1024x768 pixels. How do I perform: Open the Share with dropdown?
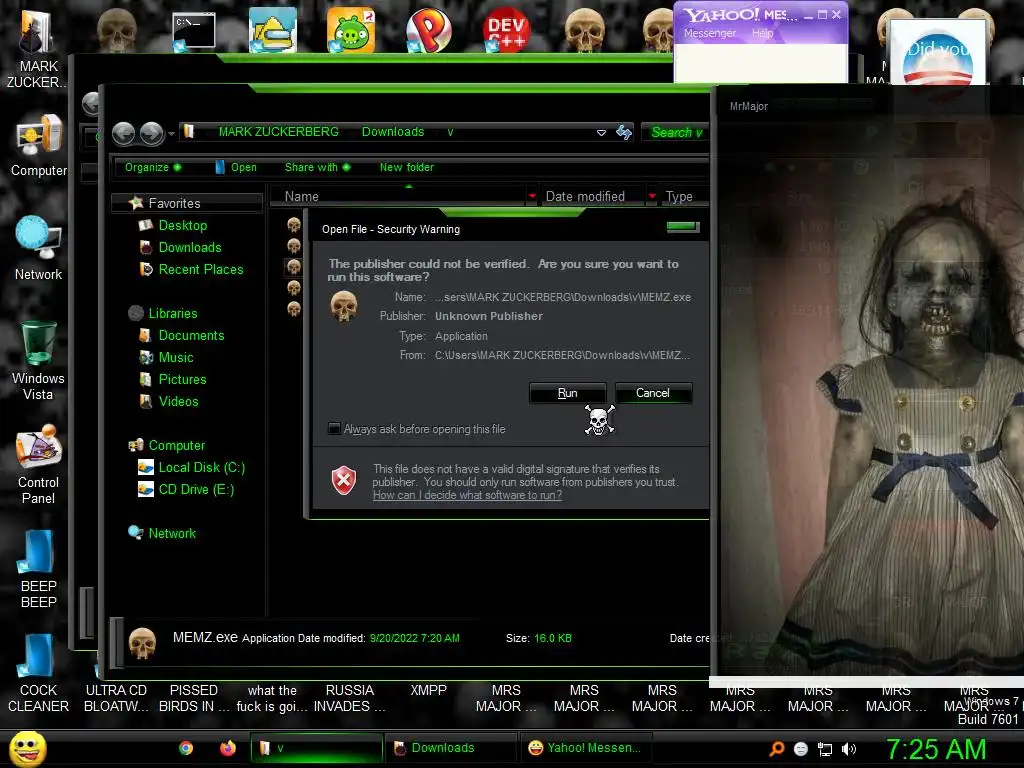(x=317, y=167)
